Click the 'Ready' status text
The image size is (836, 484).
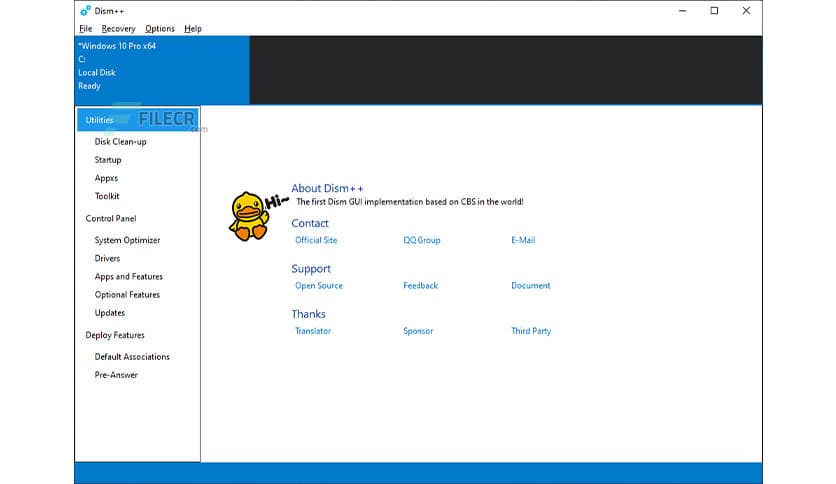[89, 86]
